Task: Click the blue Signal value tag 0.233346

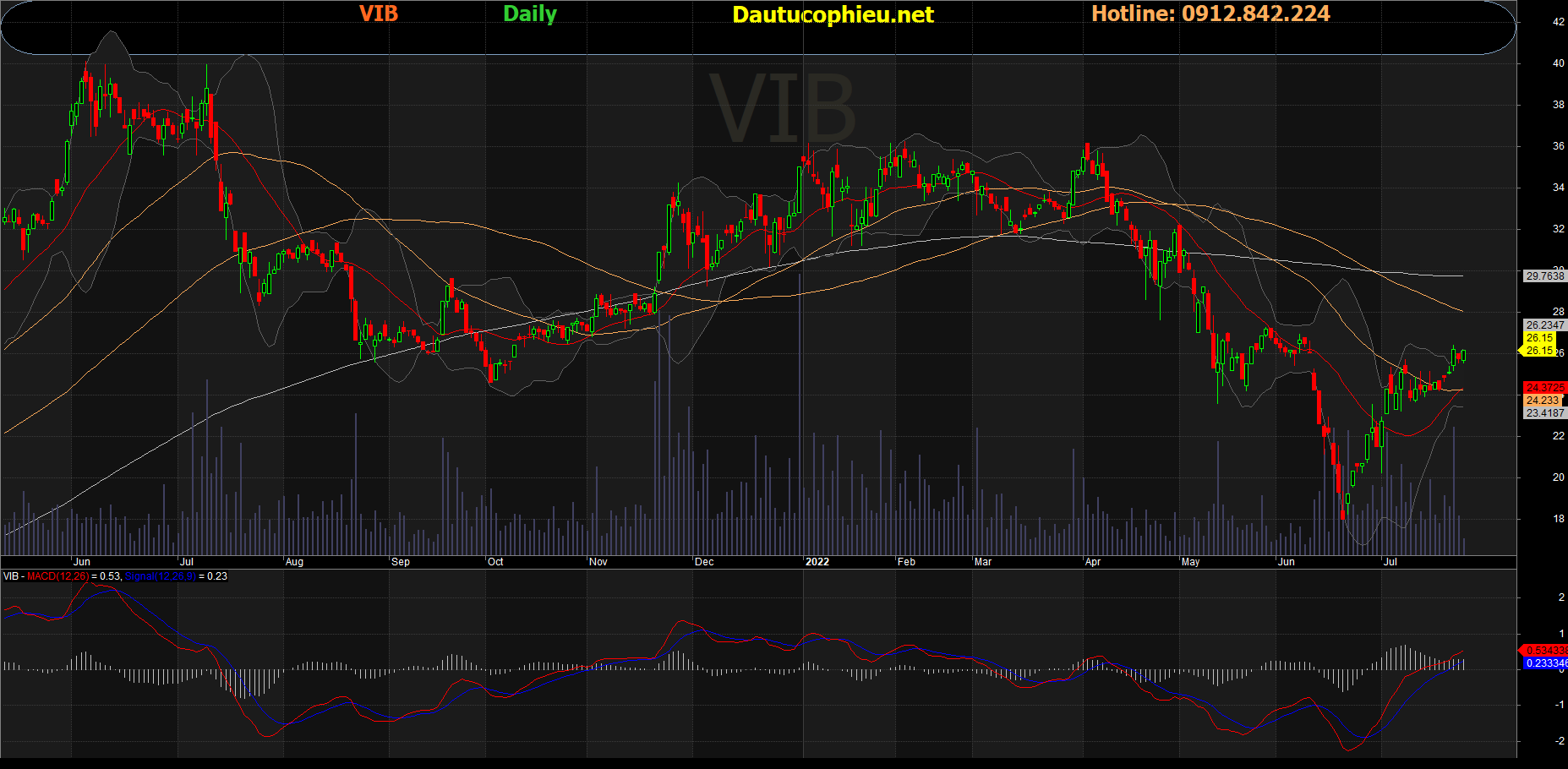Action: pyautogui.click(x=1545, y=663)
